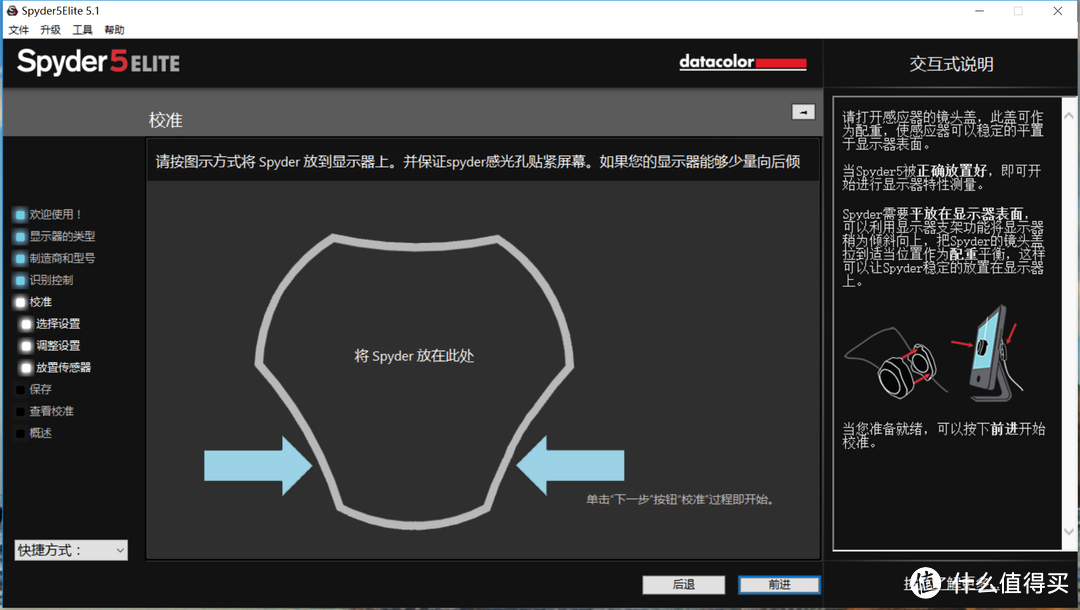This screenshot has width=1080, height=610.
Task: Click the 后退 button
Action: pyautogui.click(x=683, y=585)
